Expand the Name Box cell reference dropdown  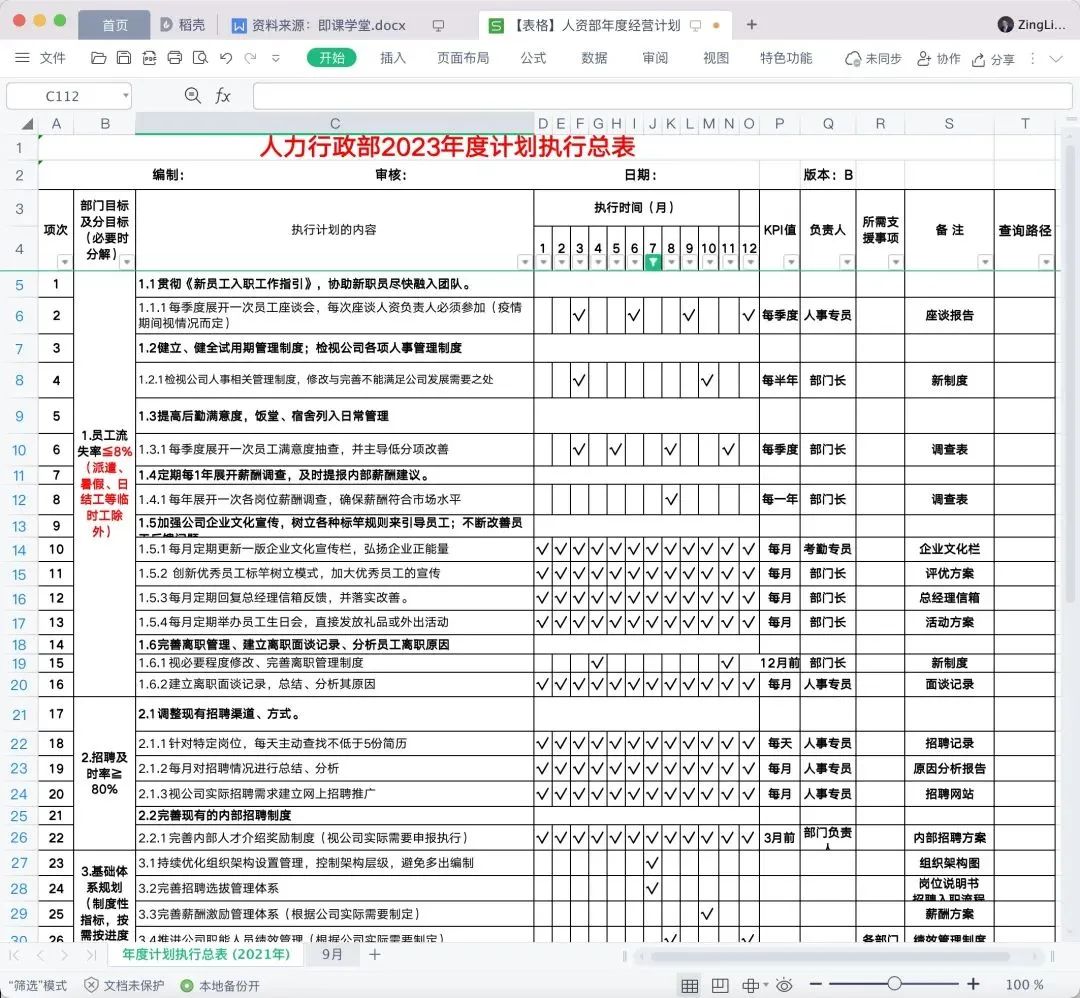click(125, 96)
